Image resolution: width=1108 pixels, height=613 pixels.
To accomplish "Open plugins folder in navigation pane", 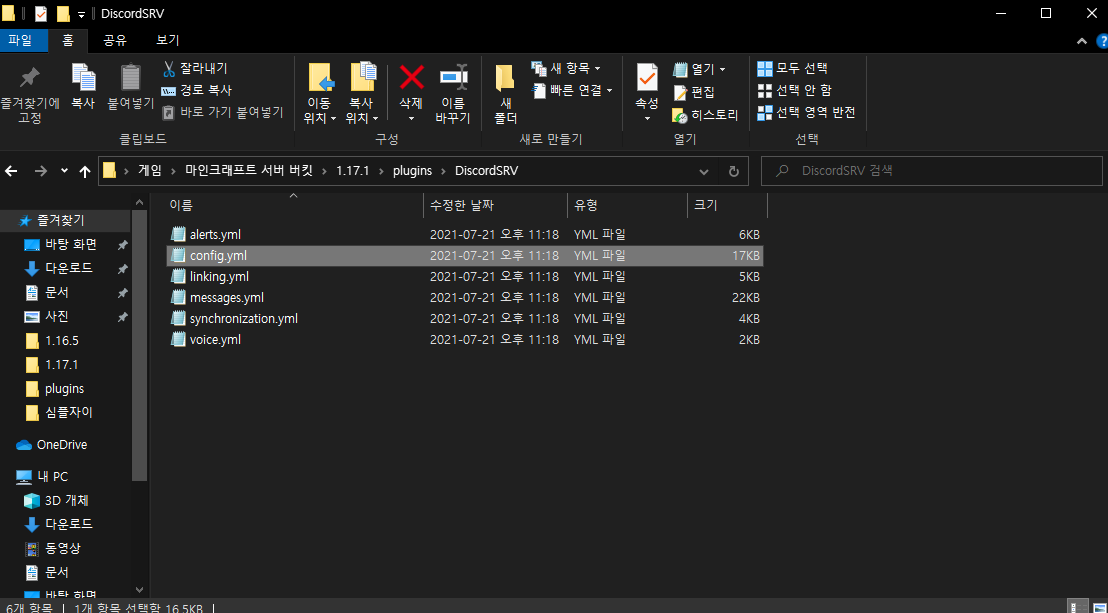I will coord(64,388).
